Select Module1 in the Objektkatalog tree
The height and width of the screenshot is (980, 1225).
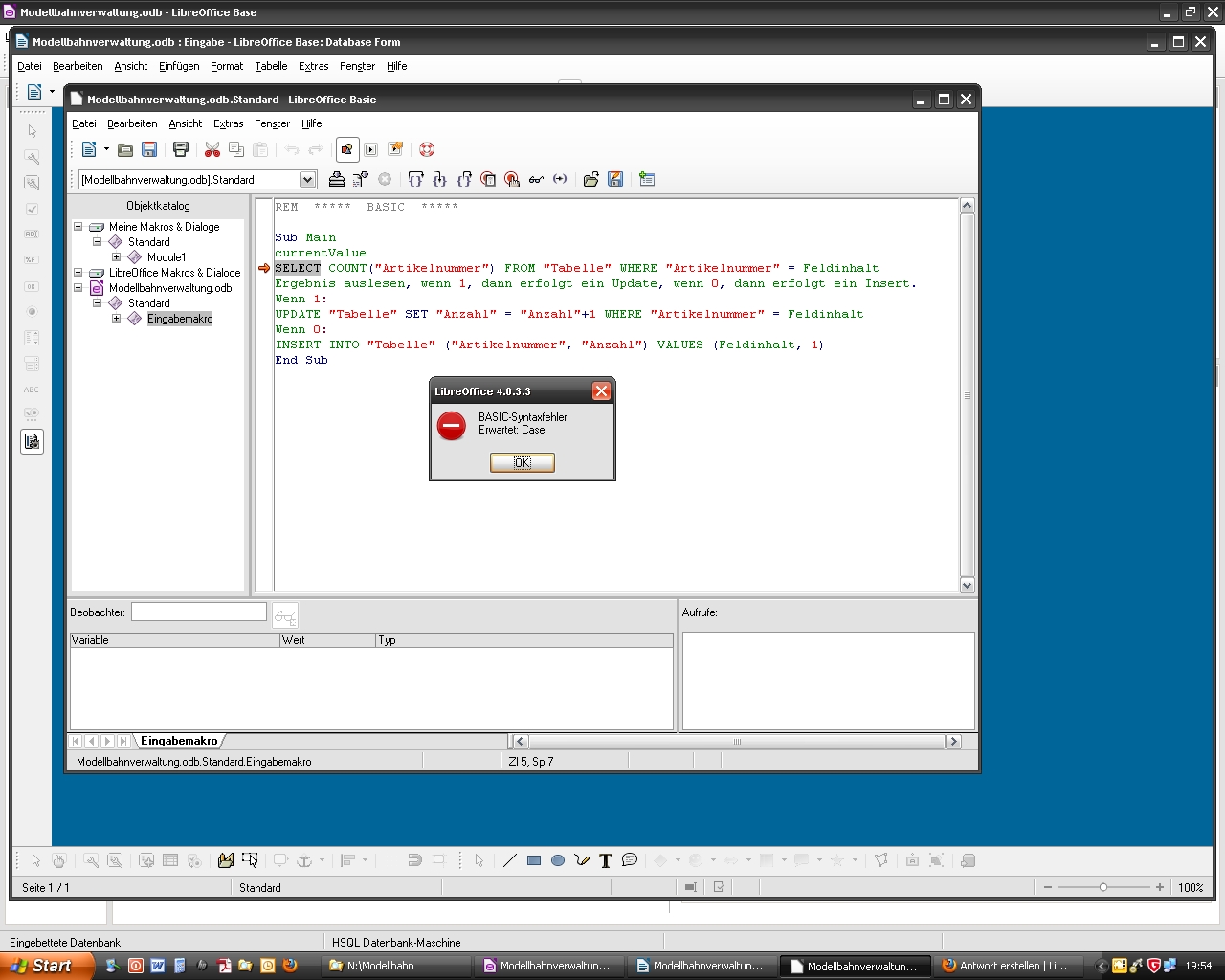point(167,257)
